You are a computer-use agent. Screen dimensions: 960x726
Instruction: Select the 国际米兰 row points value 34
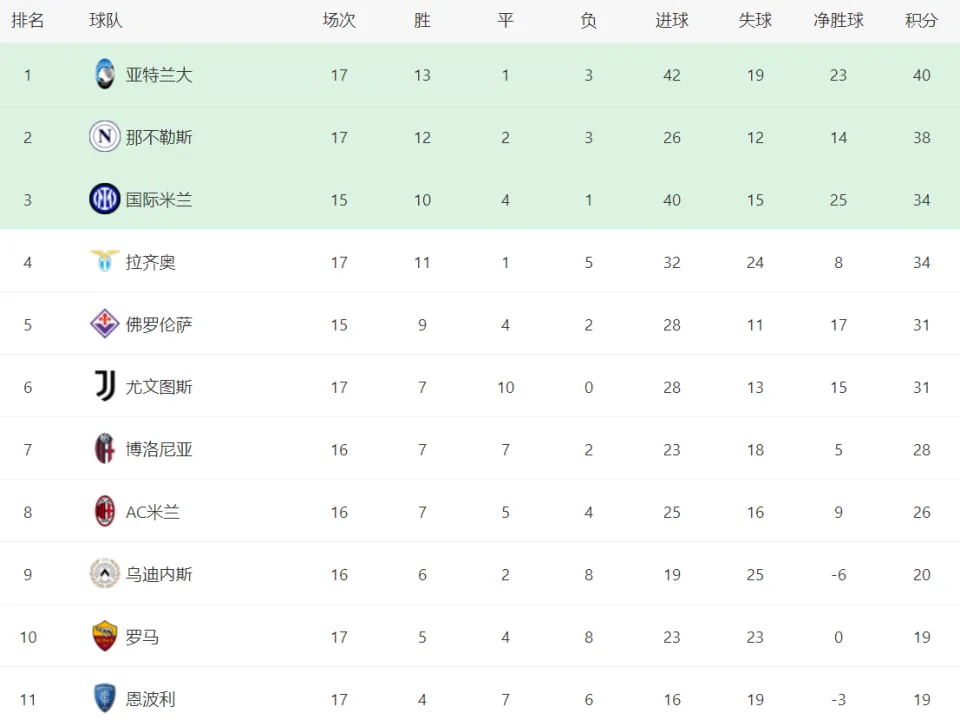(921, 200)
